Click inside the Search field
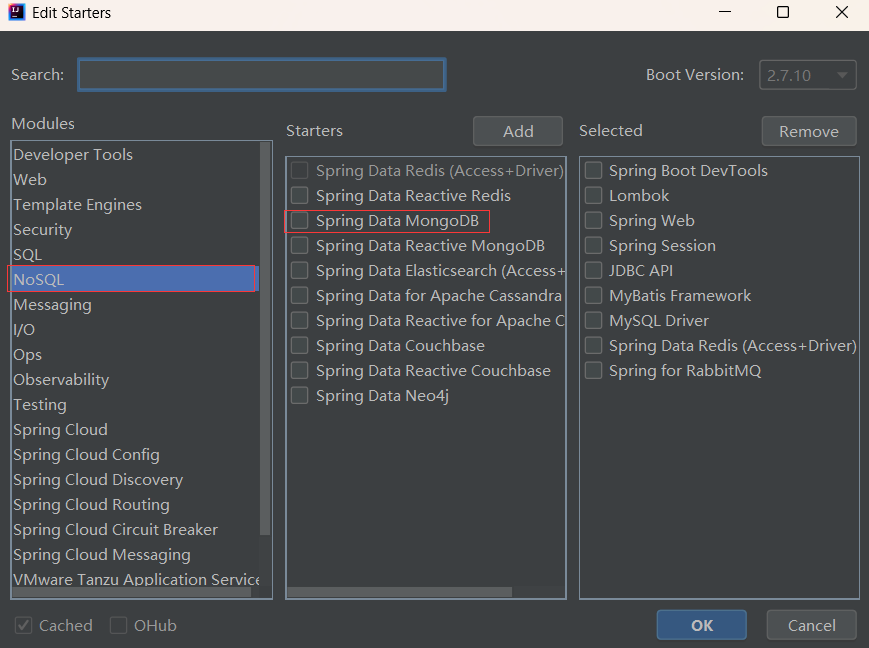 (260, 74)
